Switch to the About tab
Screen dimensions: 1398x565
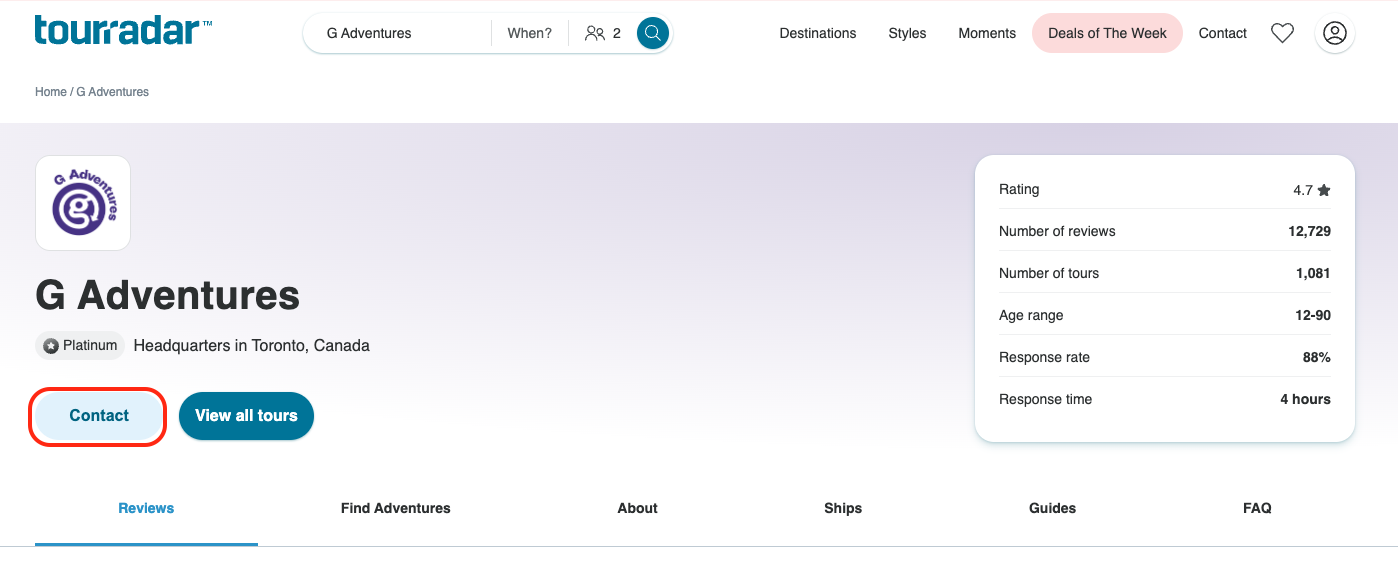638,508
